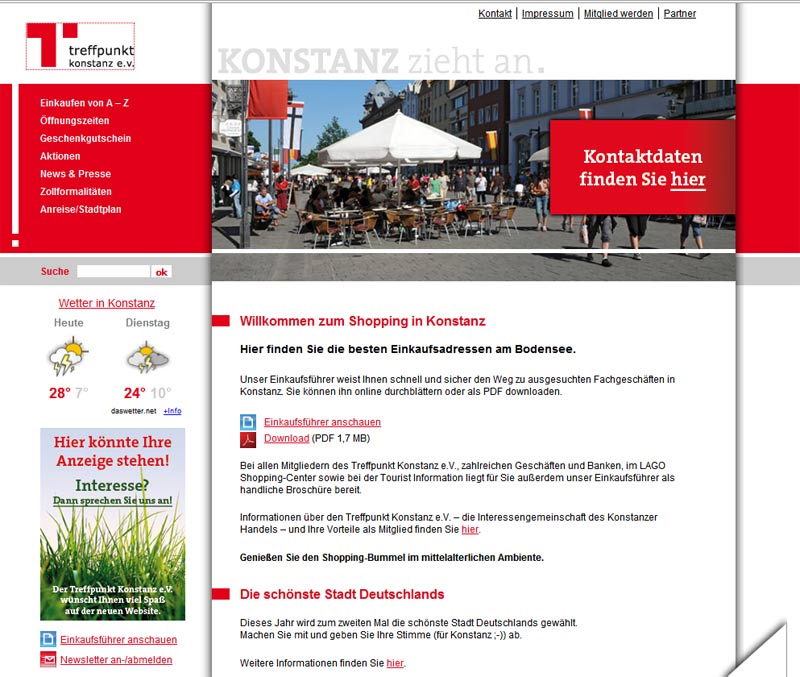Click the 'Hier finden Sie die besten Einkaufsadressen' subheading
The image size is (800, 677).
408,349
